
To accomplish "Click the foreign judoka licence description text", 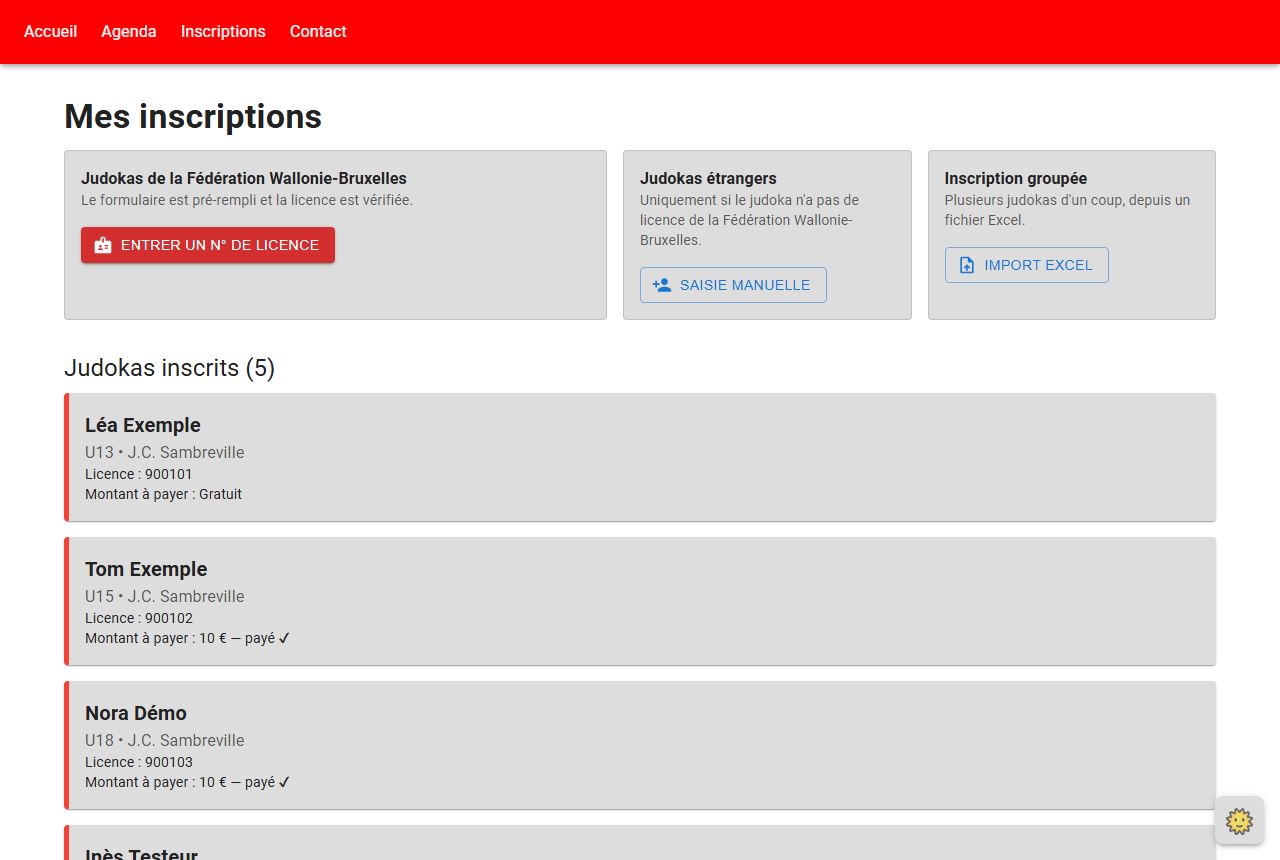I will point(749,220).
